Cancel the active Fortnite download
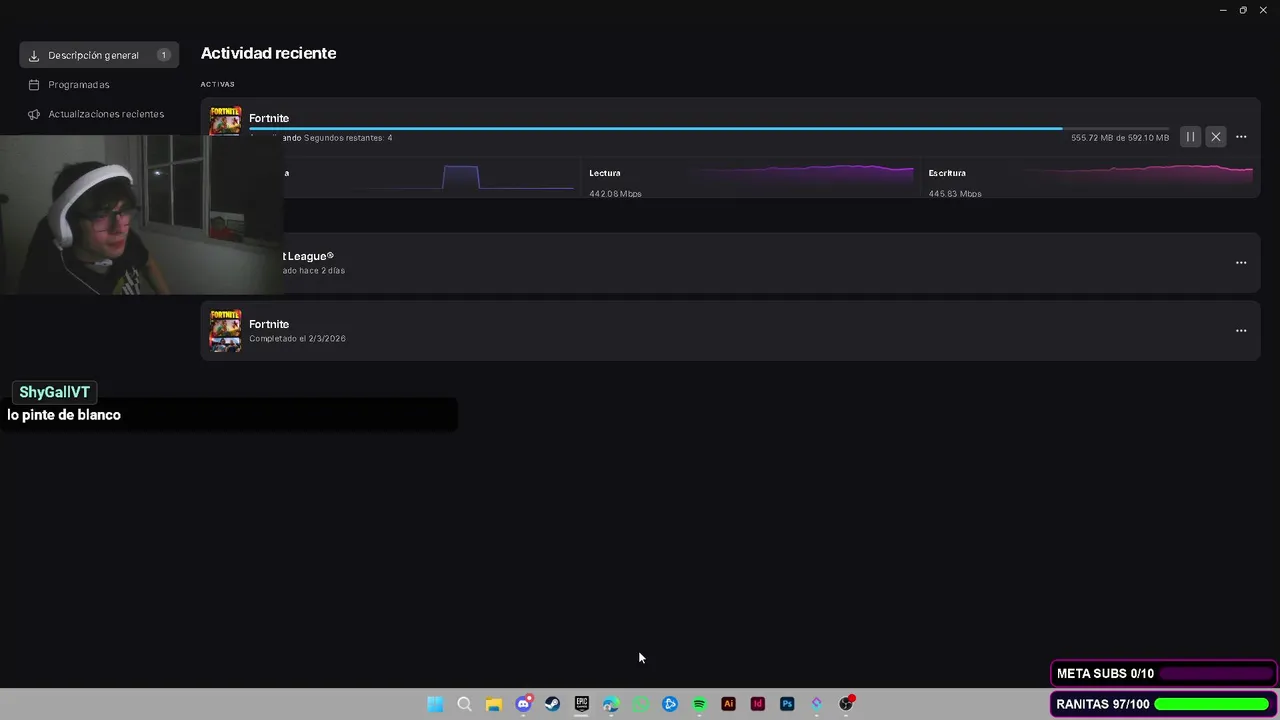The height and width of the screenshot is (720, 1280). pos(1216,137)
